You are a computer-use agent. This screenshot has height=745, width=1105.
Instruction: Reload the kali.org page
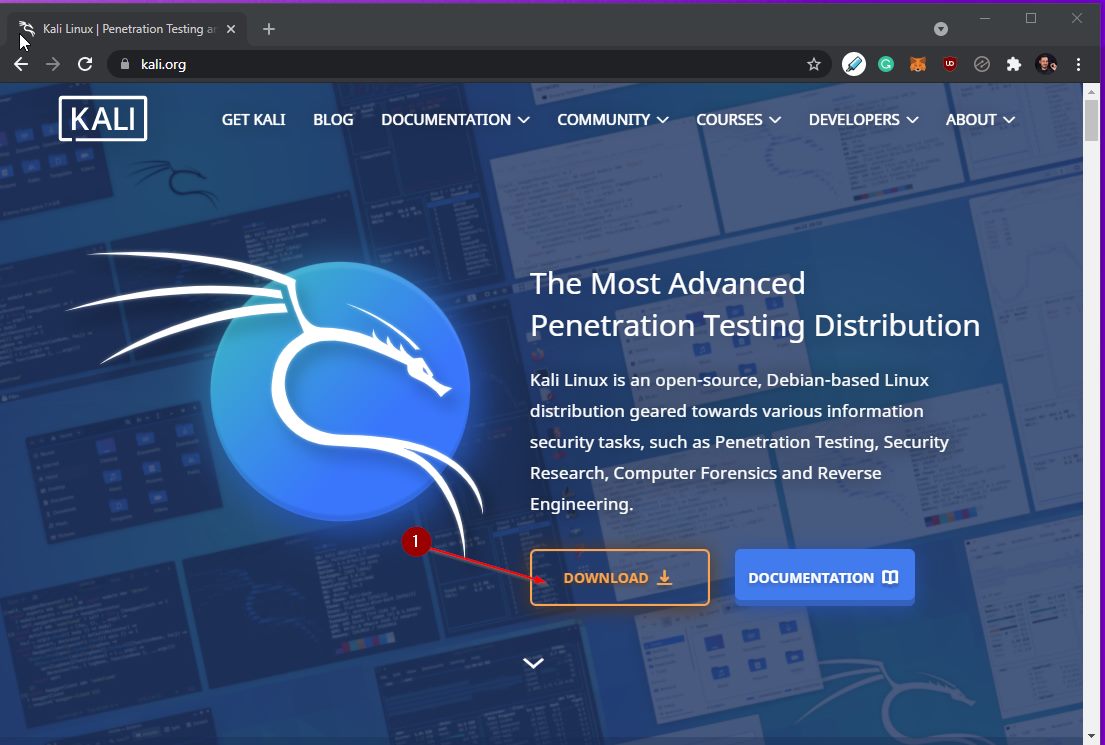click(x=85, y=64)
